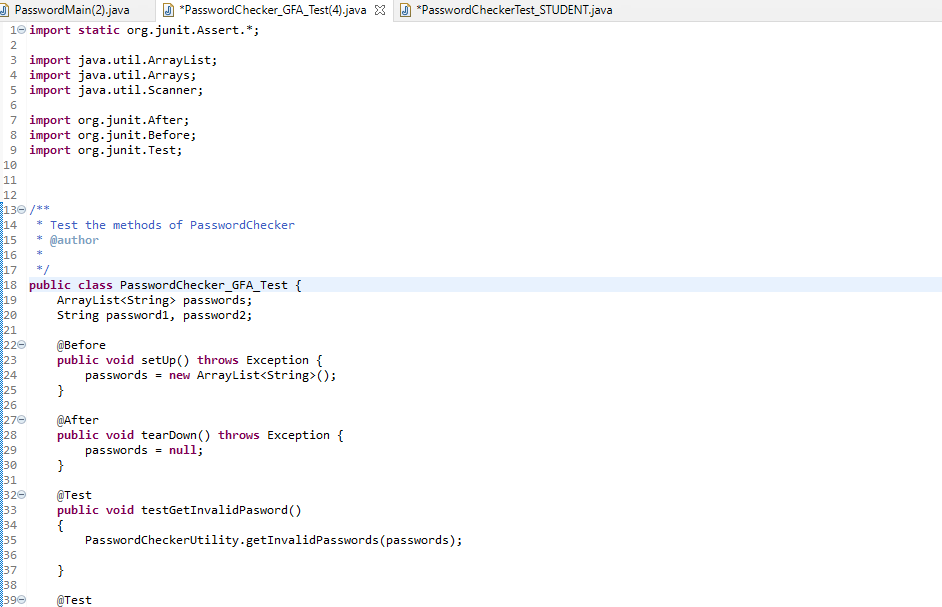Collapse the @After tearDown fold at line 27
Viewport: 942px width, 607px height.
click(22, 419)
